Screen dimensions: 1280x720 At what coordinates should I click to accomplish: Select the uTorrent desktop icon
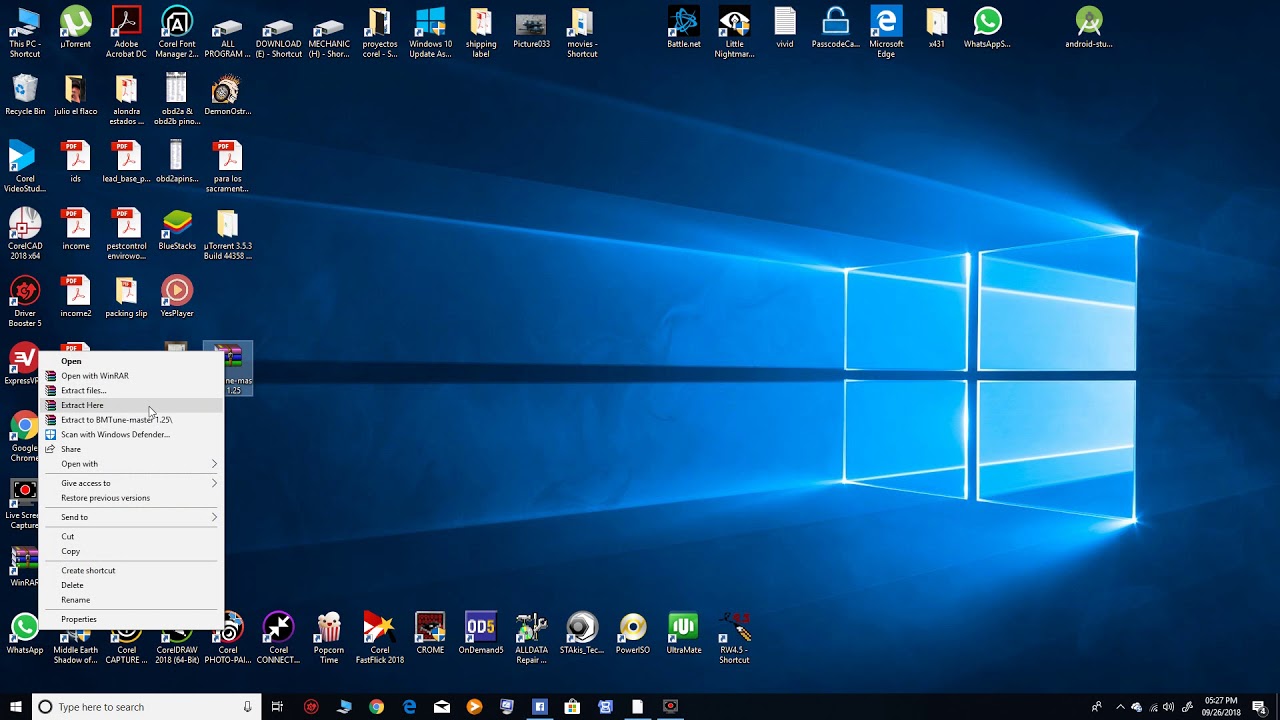pos(75,29)
